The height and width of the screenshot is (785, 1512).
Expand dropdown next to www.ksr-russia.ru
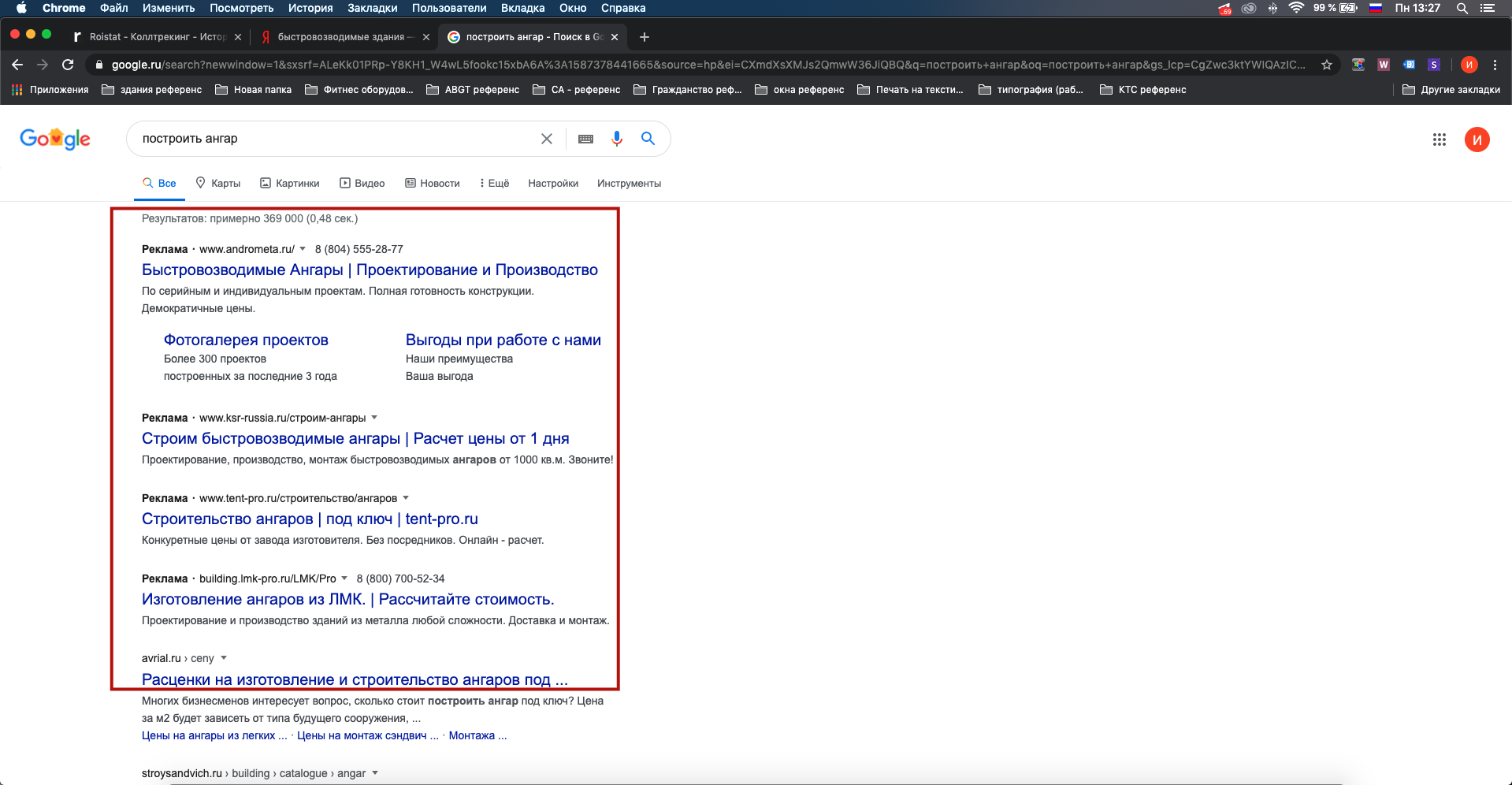tap(374, 418)
